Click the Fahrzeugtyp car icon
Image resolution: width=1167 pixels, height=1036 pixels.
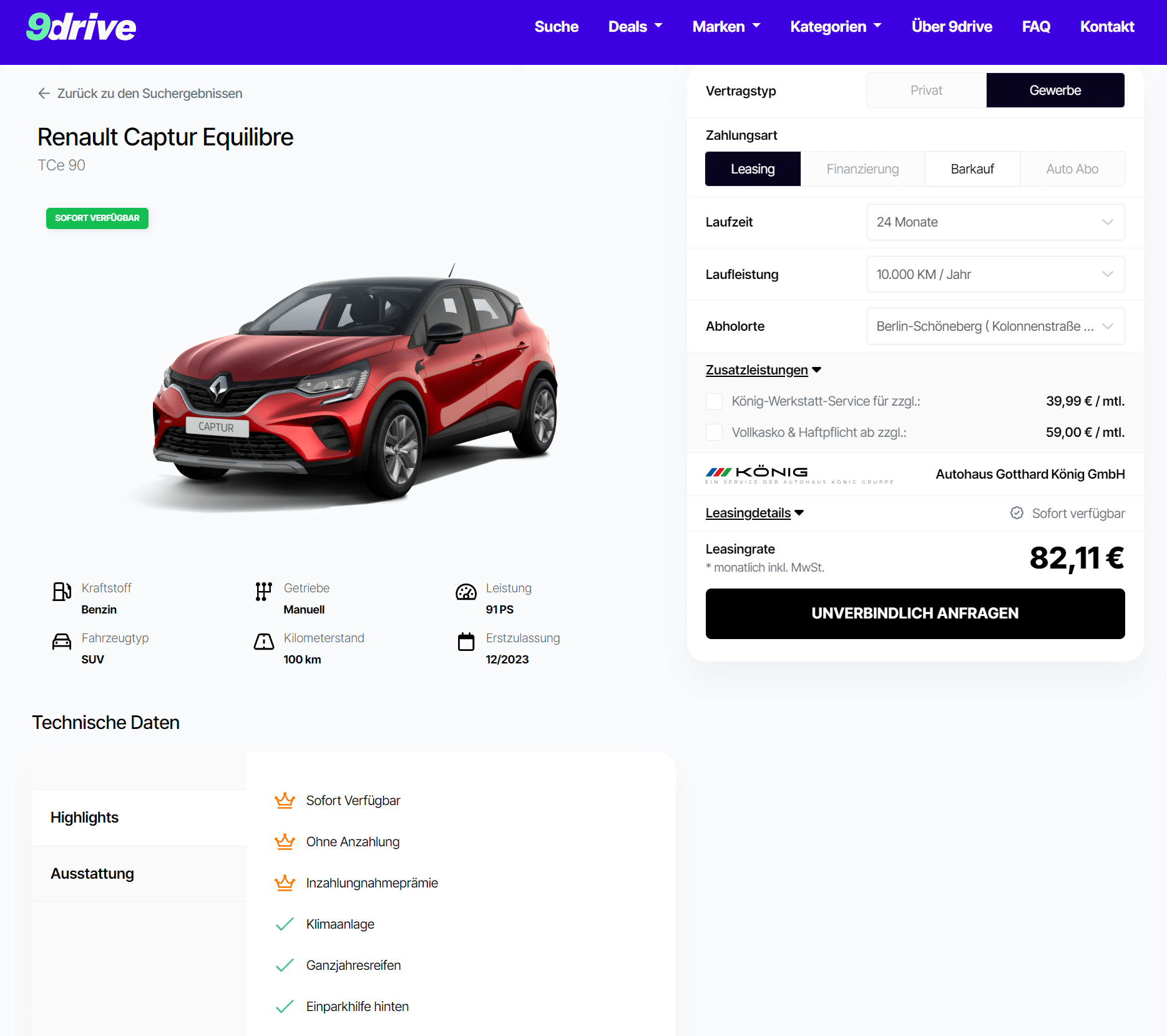62,641
